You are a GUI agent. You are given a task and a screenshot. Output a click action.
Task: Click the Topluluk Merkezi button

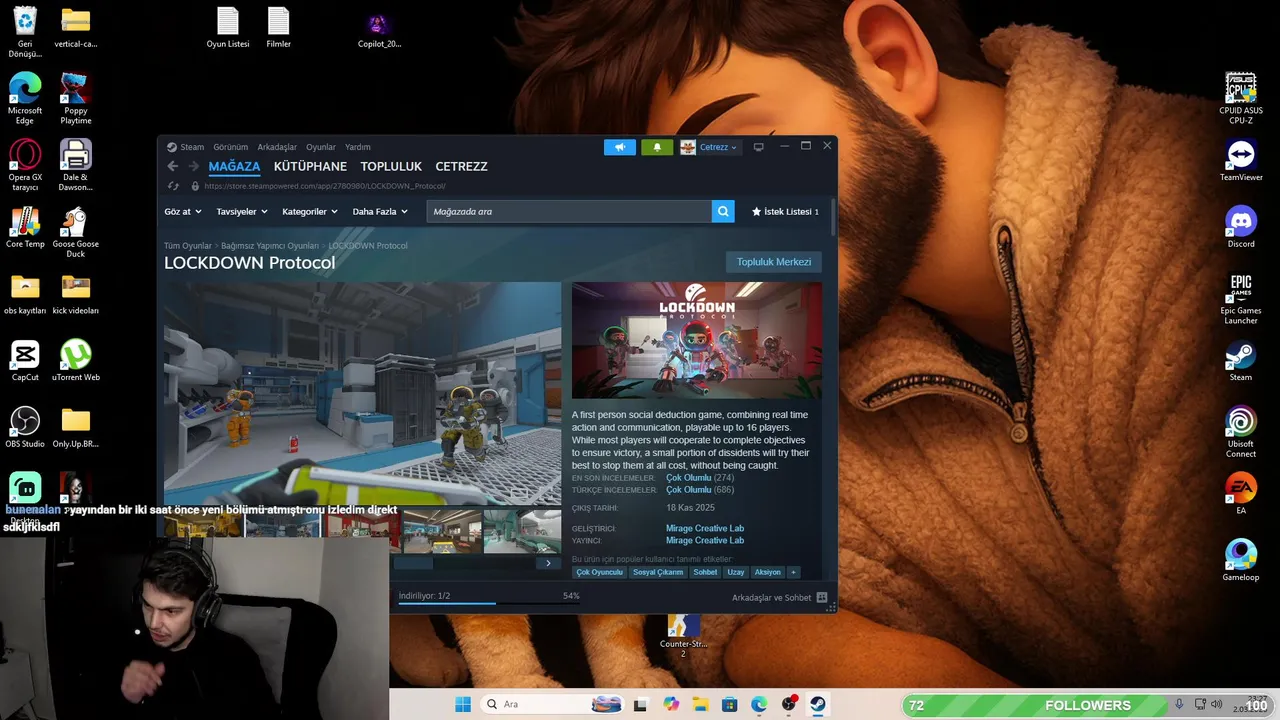tap(774, 262)
